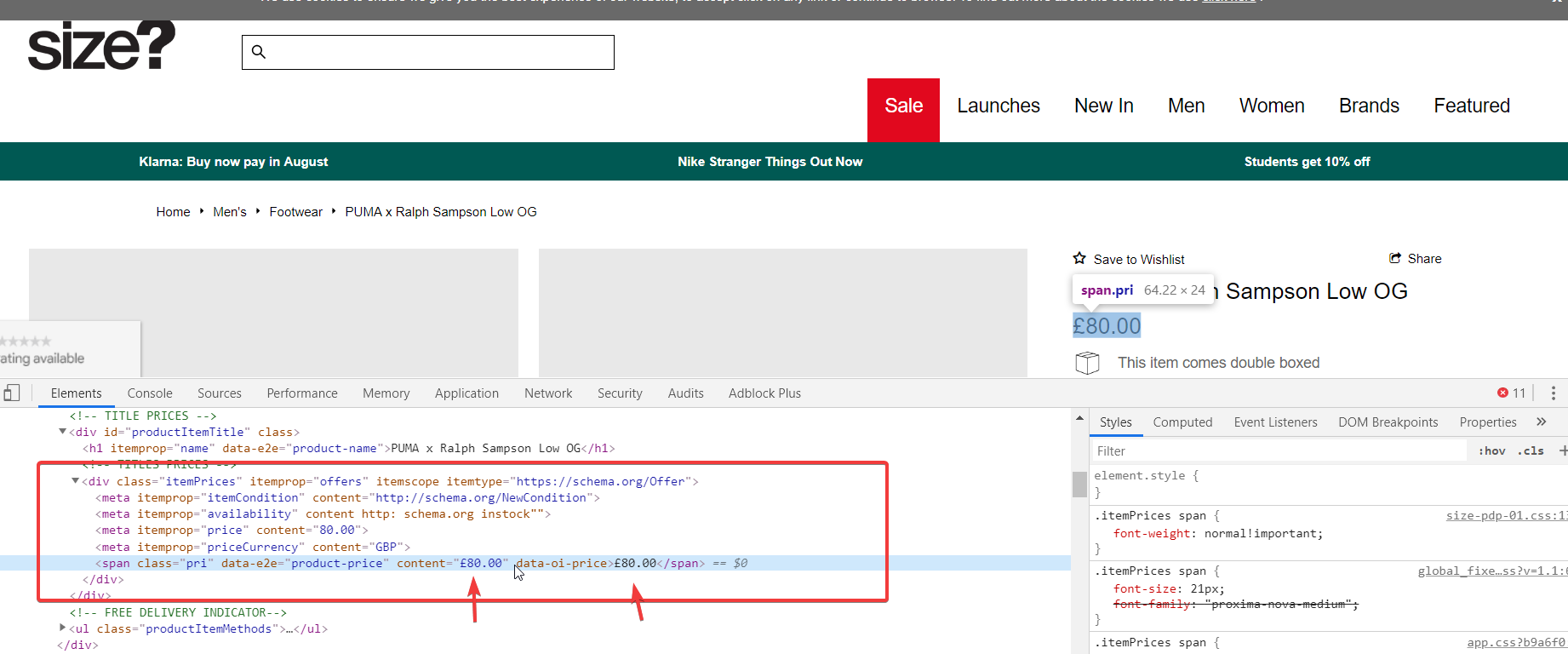The width and height of the screenshot is (1568, 654).
Task: Click the Klarna Buy now pay in August banner
Action: tap(233, 162)
